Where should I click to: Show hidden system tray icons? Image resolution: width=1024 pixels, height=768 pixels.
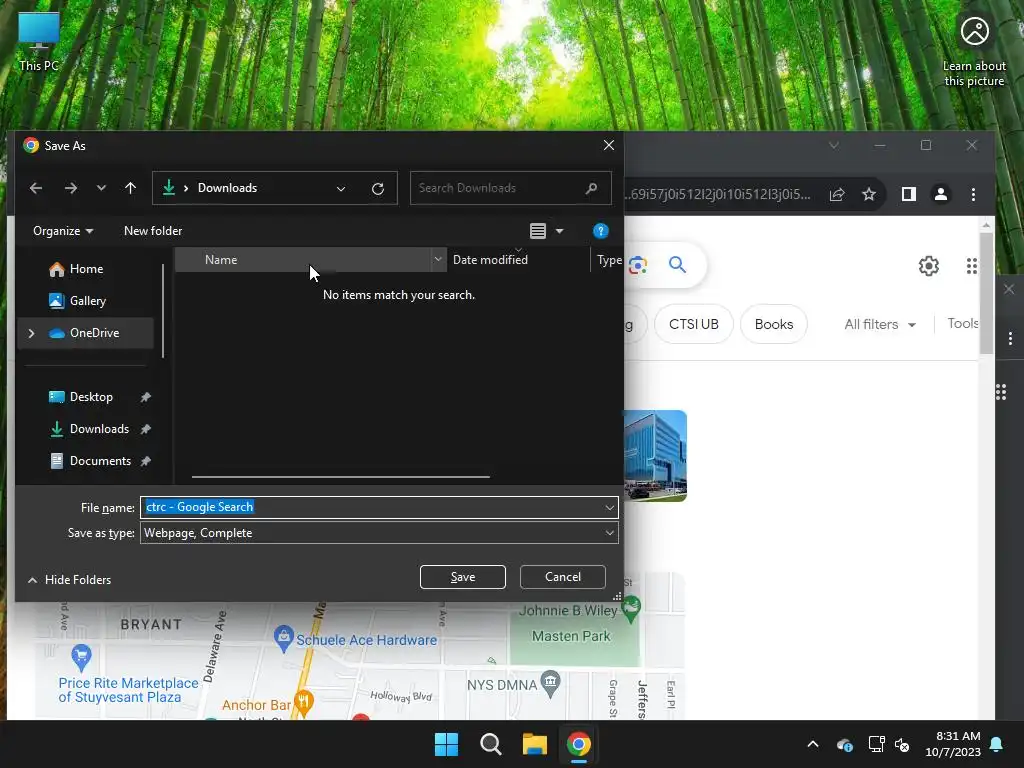pos(812,744)
